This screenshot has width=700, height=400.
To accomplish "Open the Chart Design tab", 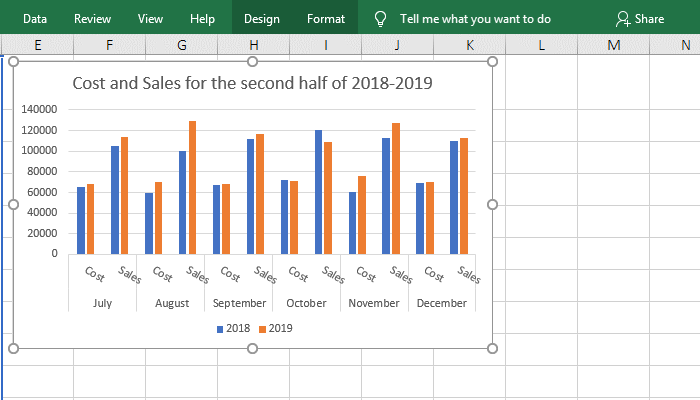I will click(262, 19).
